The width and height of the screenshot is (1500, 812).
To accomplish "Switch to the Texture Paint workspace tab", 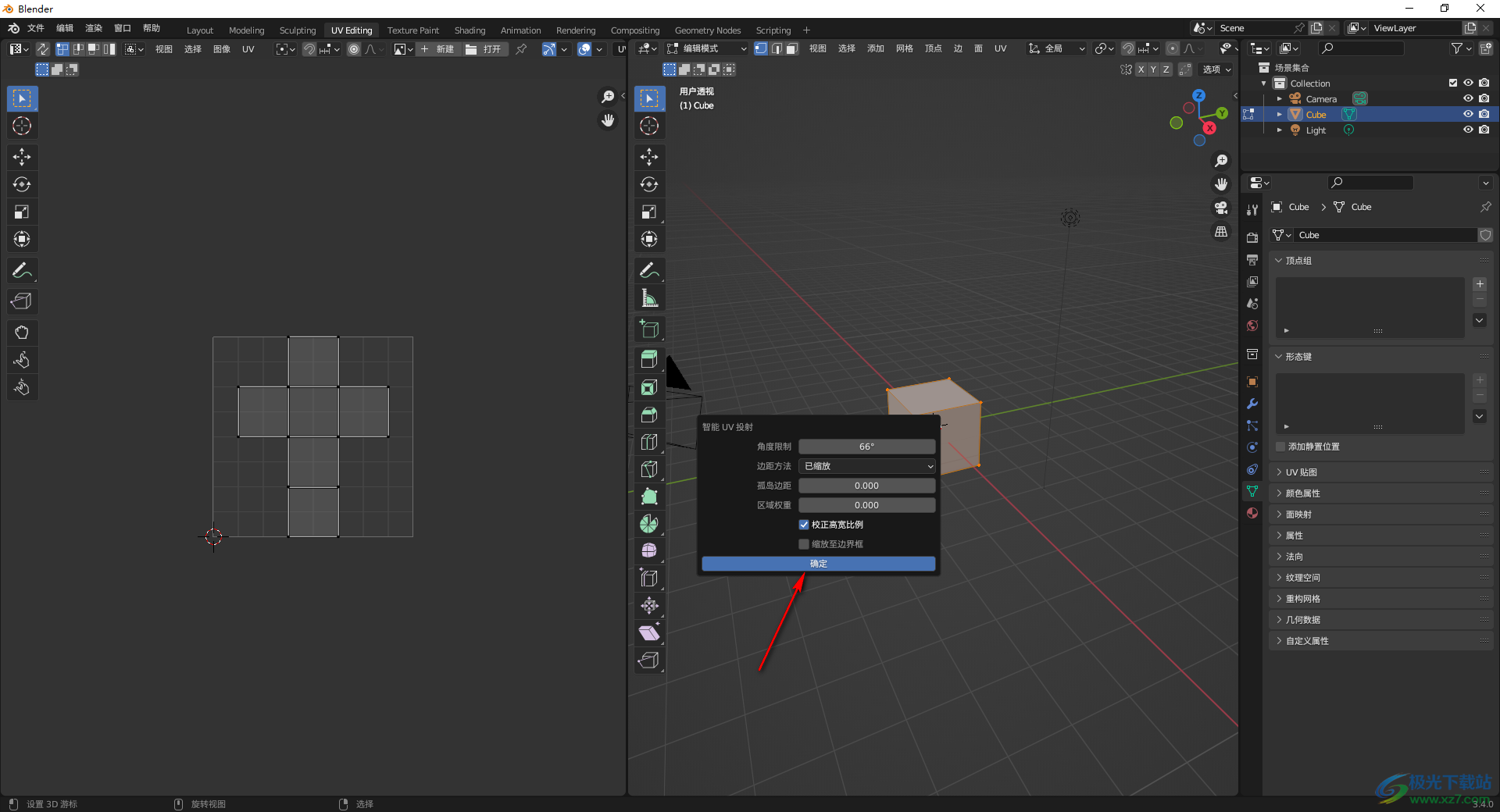I will (x=412, y=30).
